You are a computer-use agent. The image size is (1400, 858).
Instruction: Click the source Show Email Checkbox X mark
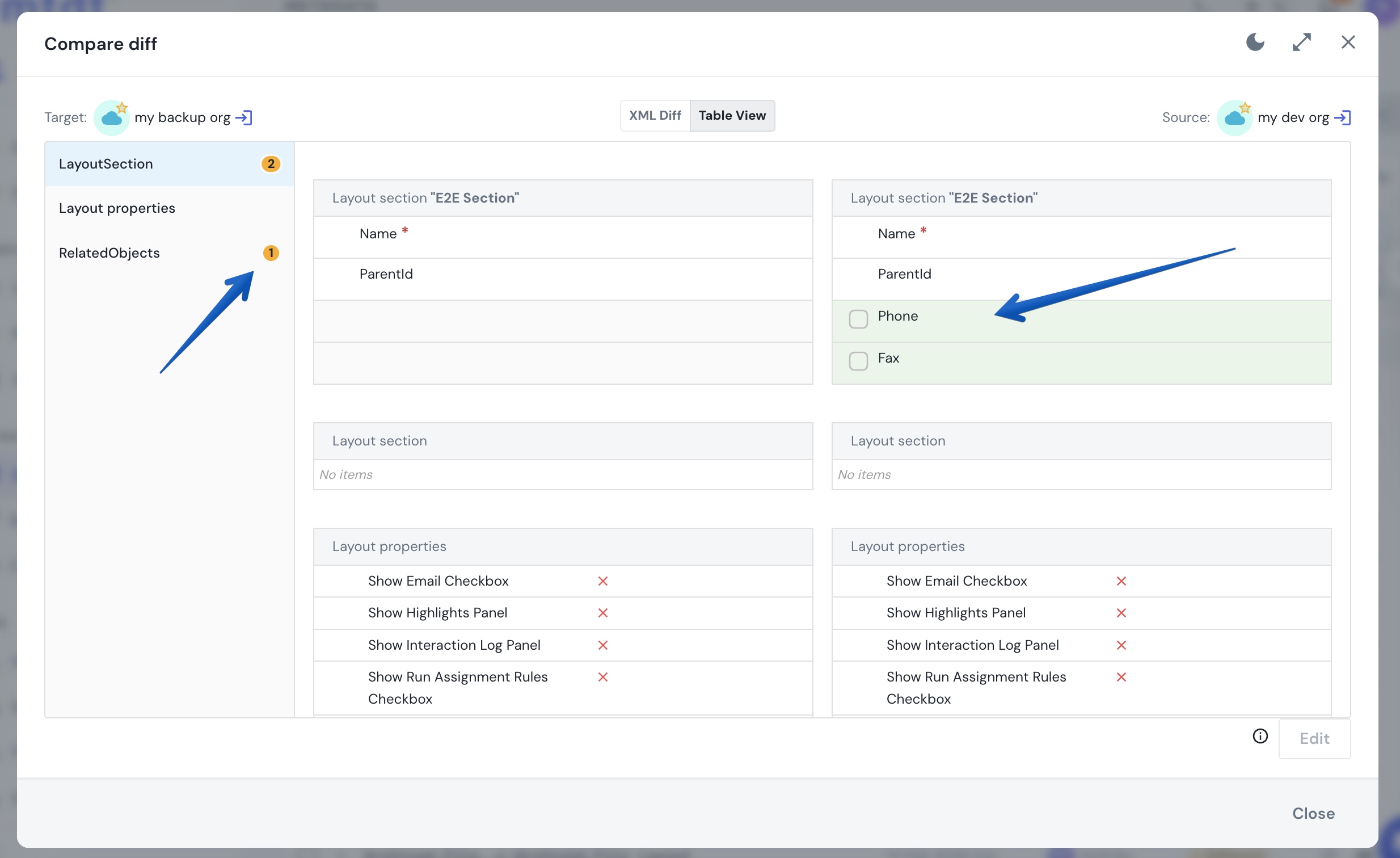pyautogui.click(x=1121, y=581)
